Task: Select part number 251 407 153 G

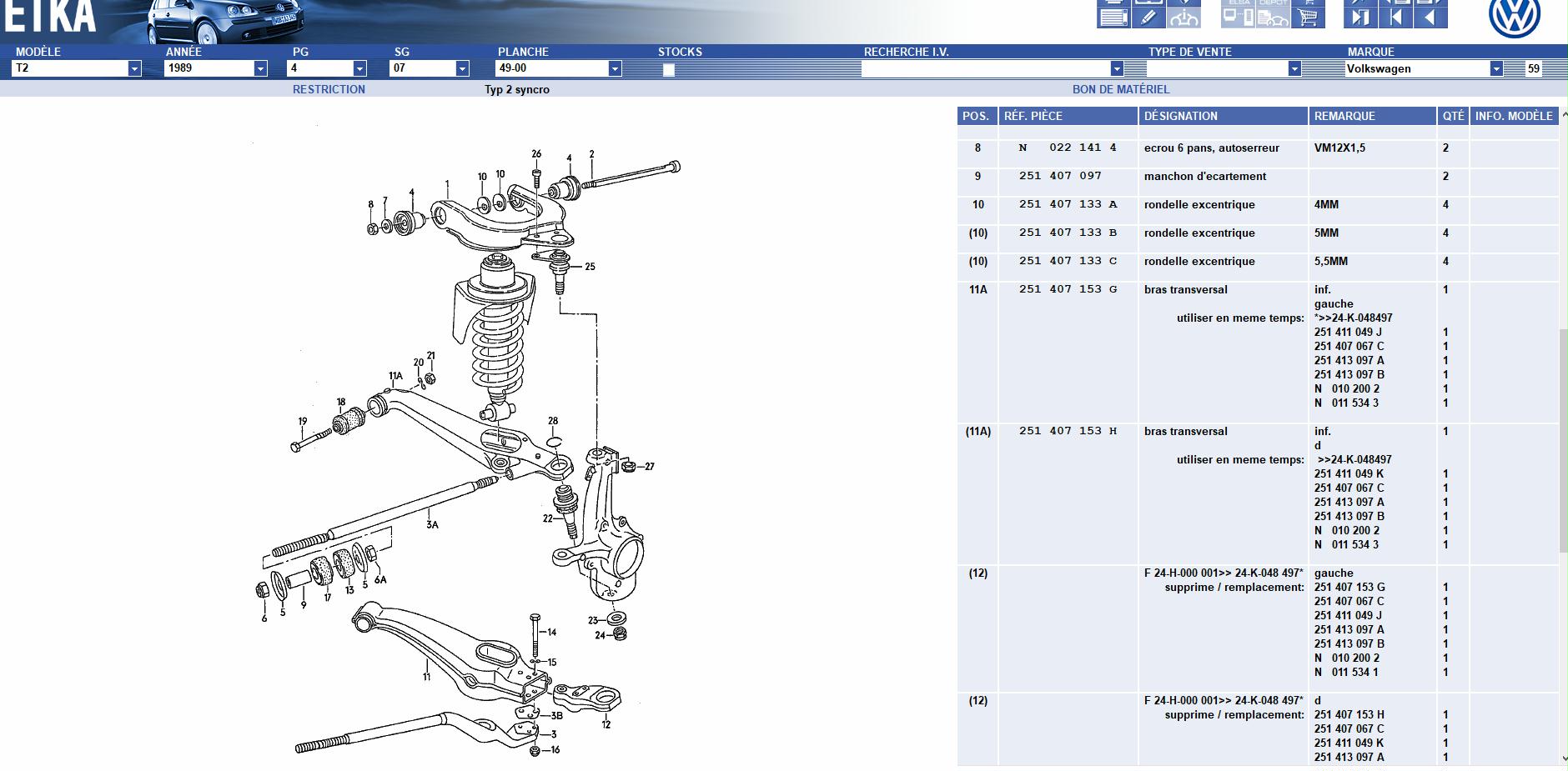Action: point(1068,290)
